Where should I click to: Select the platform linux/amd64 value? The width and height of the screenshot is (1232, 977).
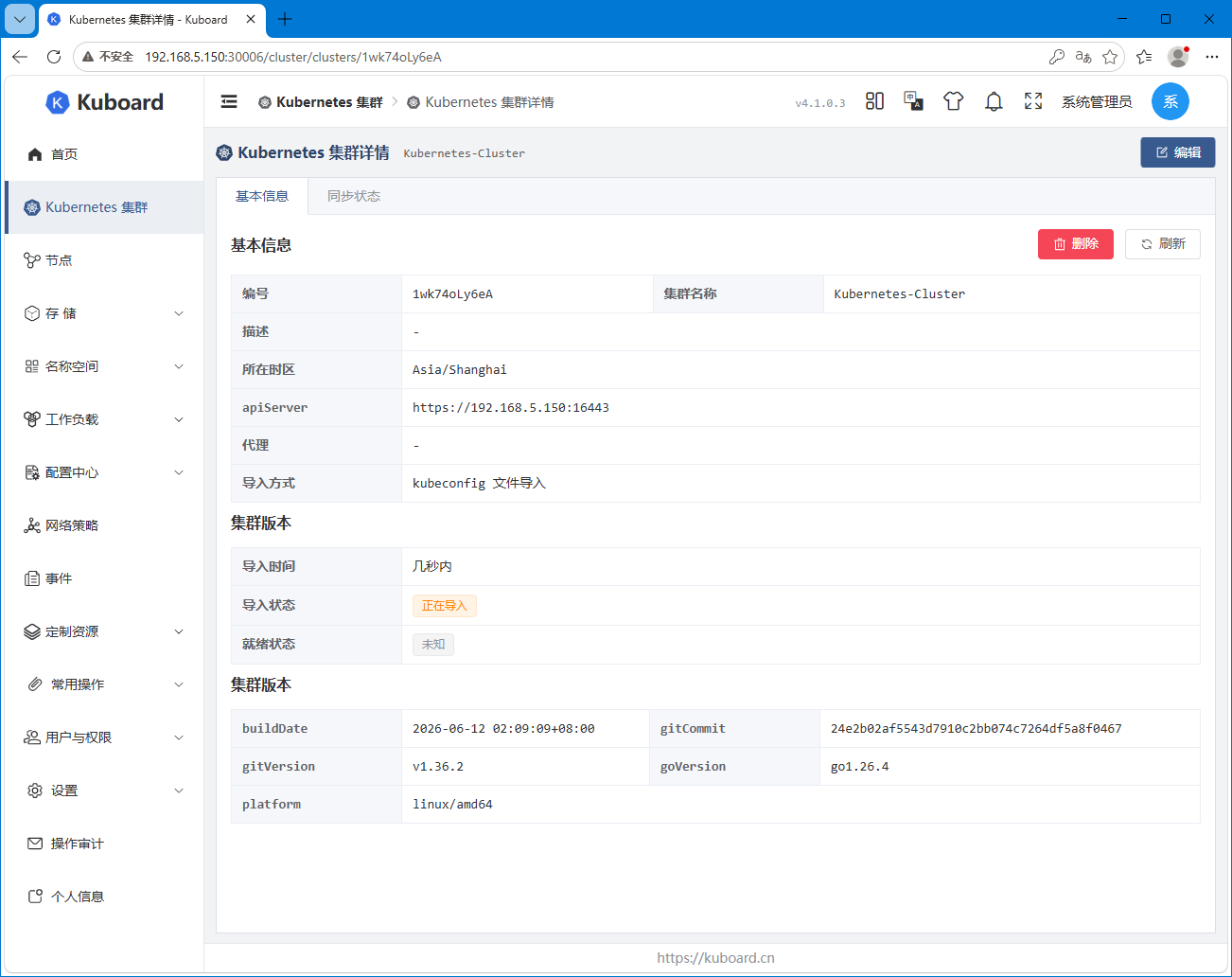pos(452,805)
